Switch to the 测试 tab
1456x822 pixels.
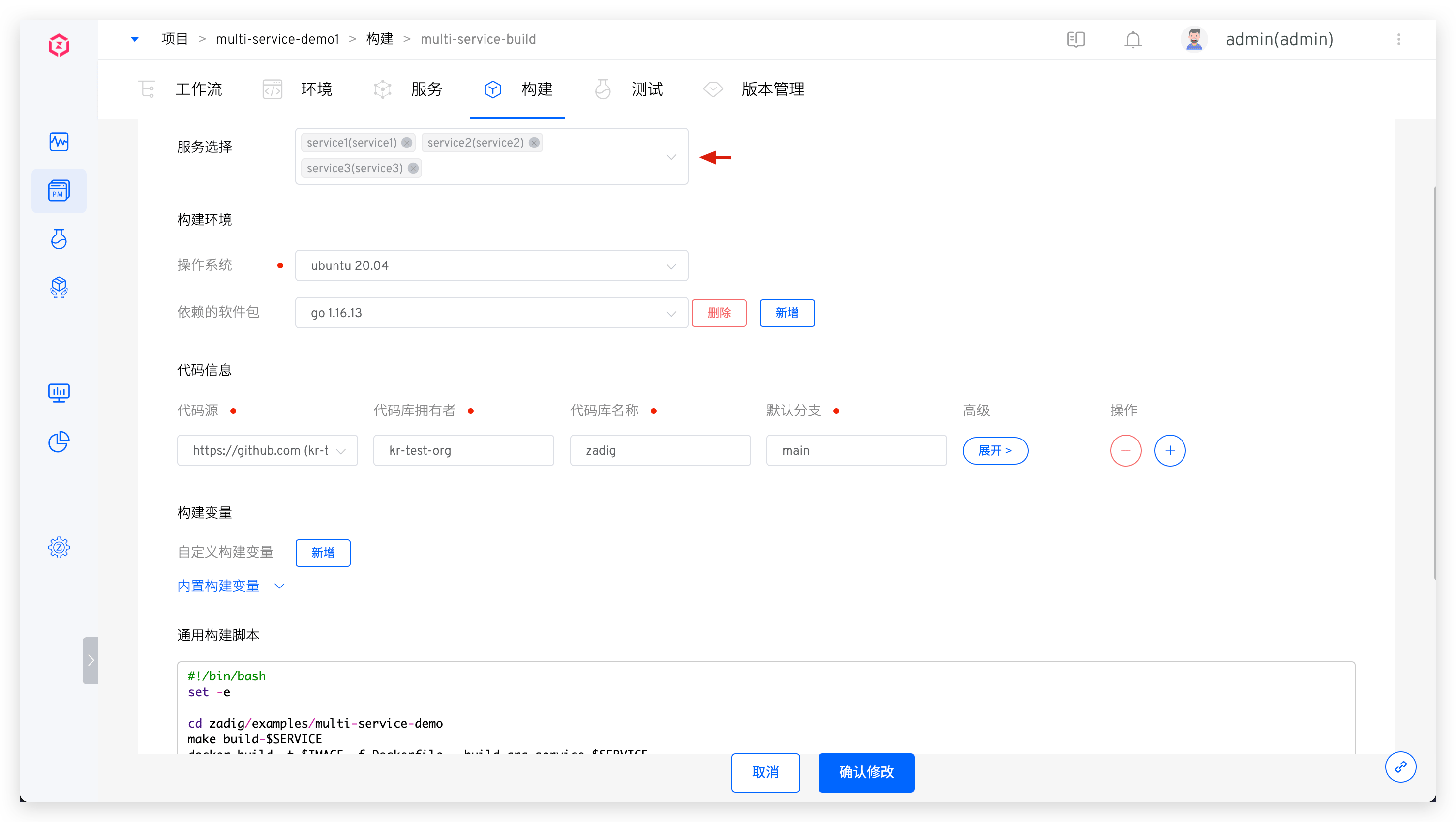(646, 89)
